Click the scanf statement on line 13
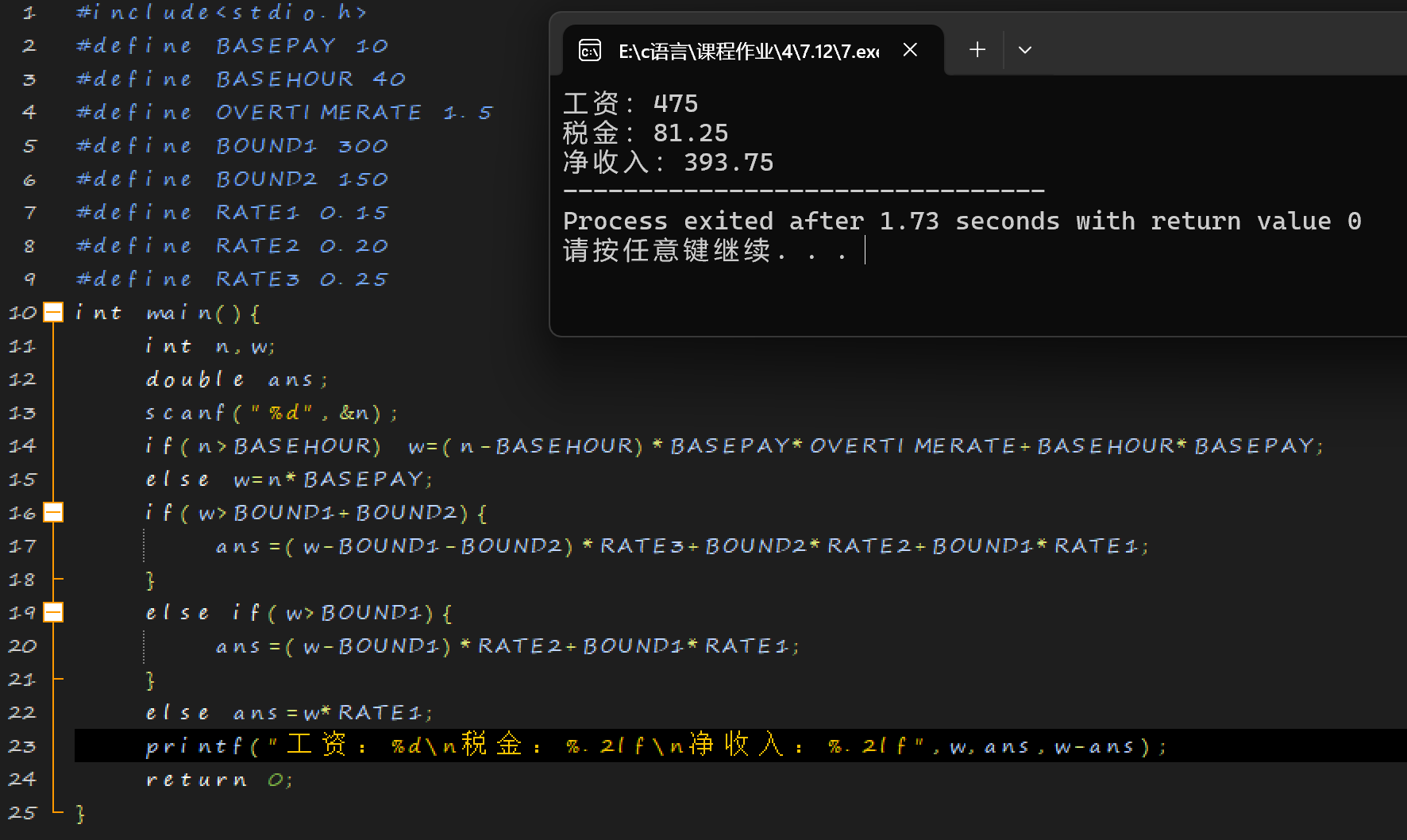Viewport: 1407px width, 840px height. [x=272, y=413]
